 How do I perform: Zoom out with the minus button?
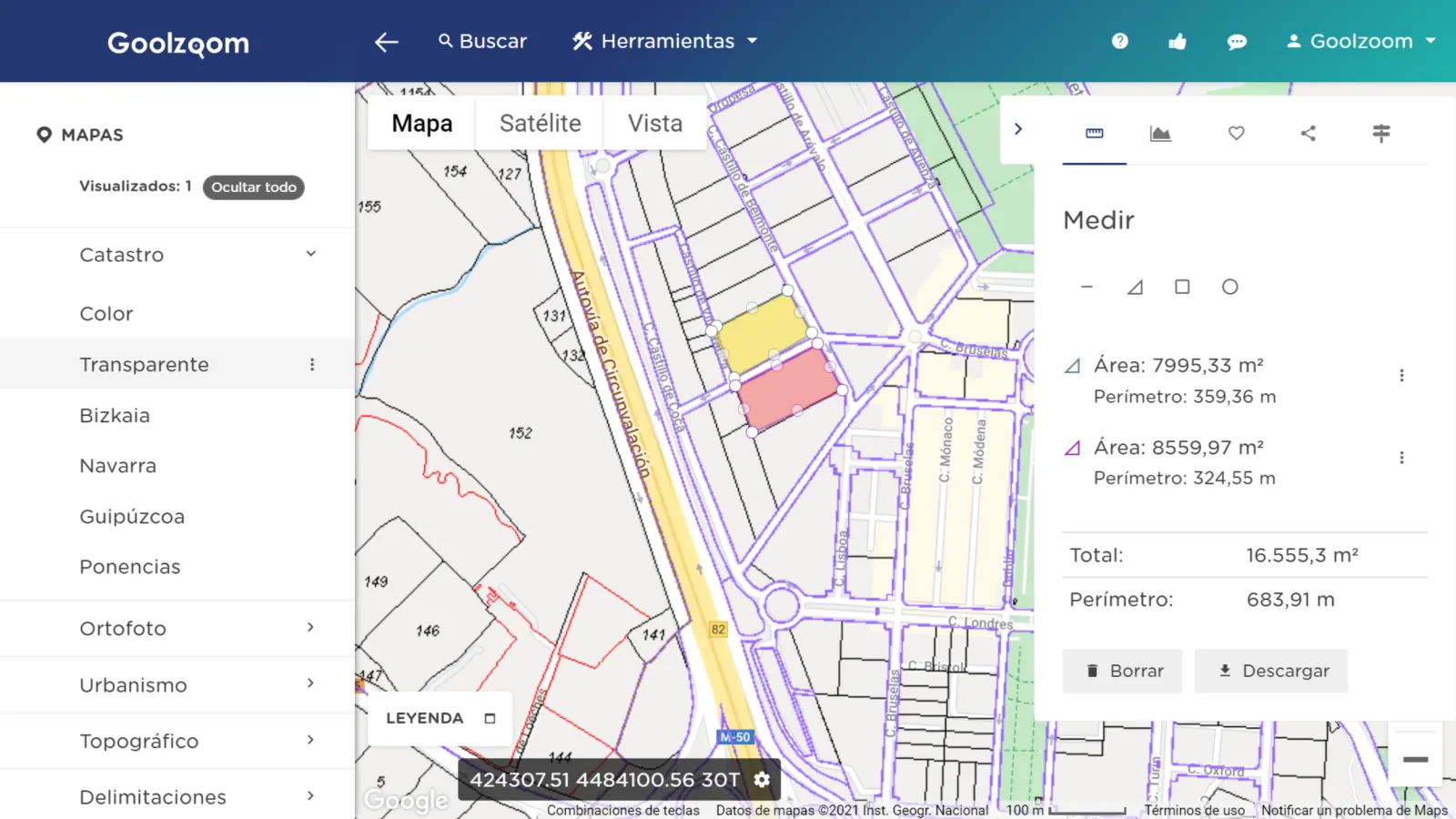click(1415, 759)
